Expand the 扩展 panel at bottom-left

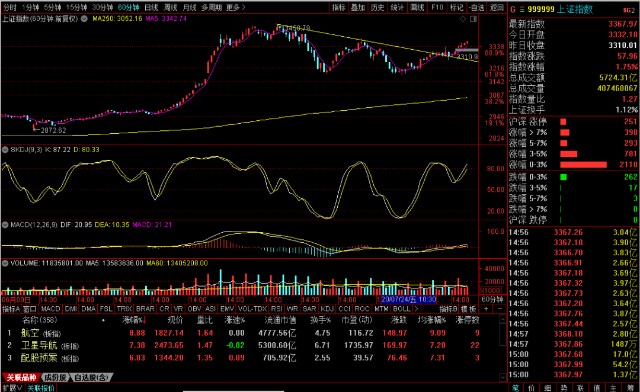(x=13, y=388)
